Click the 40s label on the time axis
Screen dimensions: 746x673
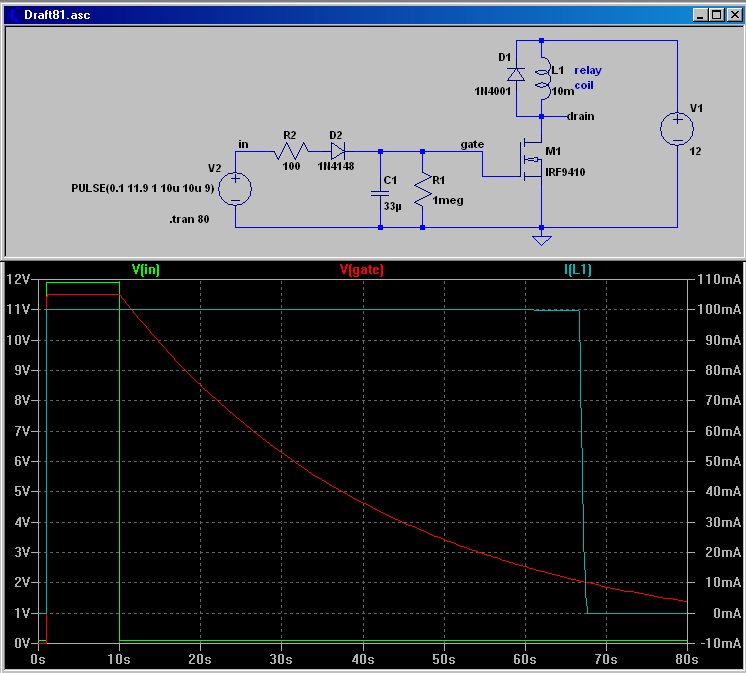point(363,660)
